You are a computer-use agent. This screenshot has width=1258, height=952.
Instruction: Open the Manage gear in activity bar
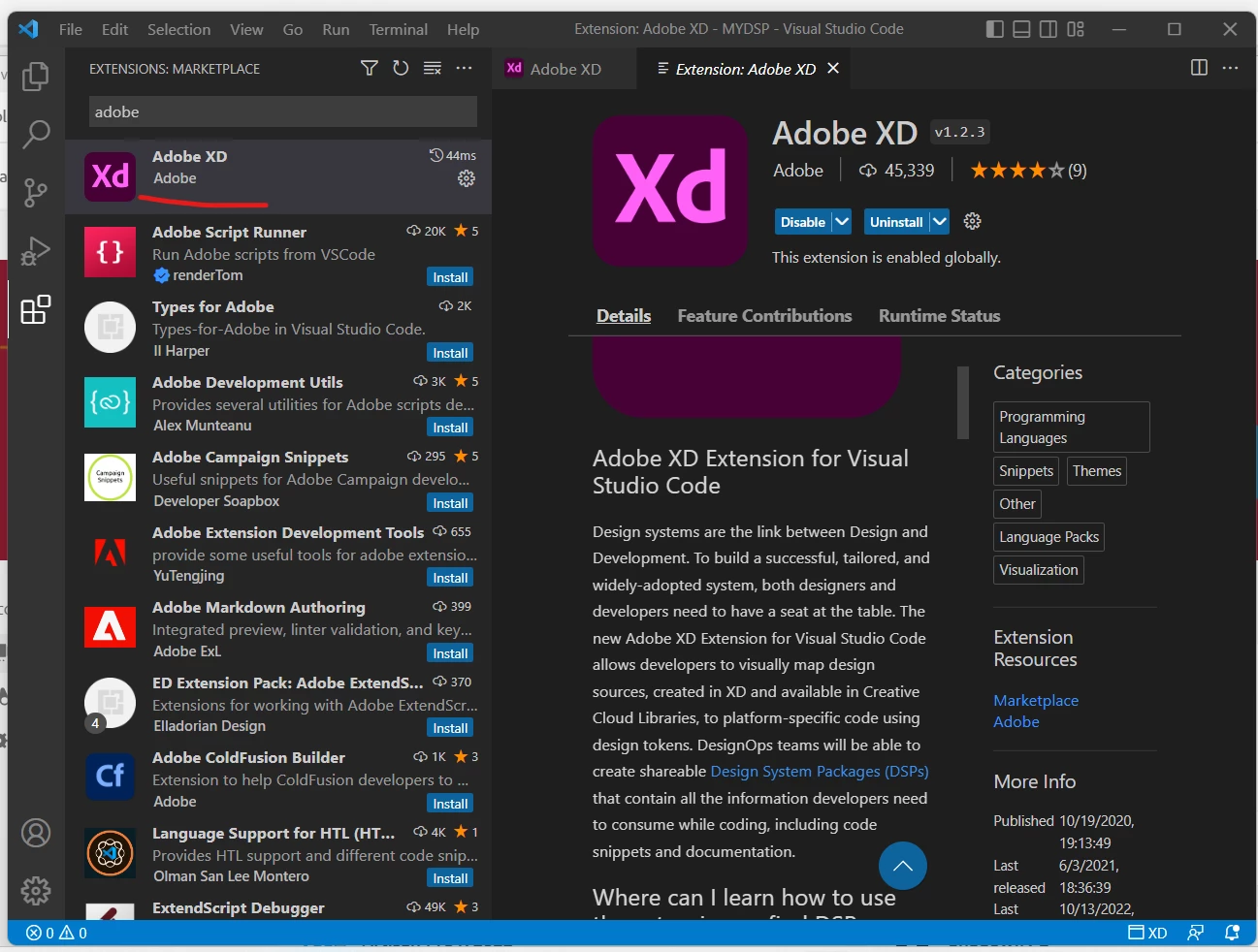pos(36,891)
